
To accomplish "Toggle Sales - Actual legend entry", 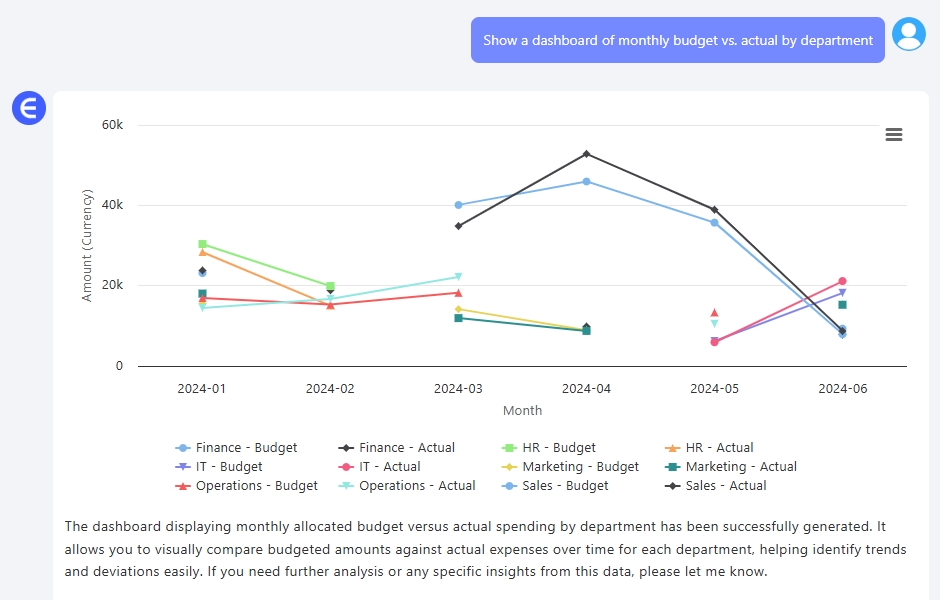I will click(716, 486).
